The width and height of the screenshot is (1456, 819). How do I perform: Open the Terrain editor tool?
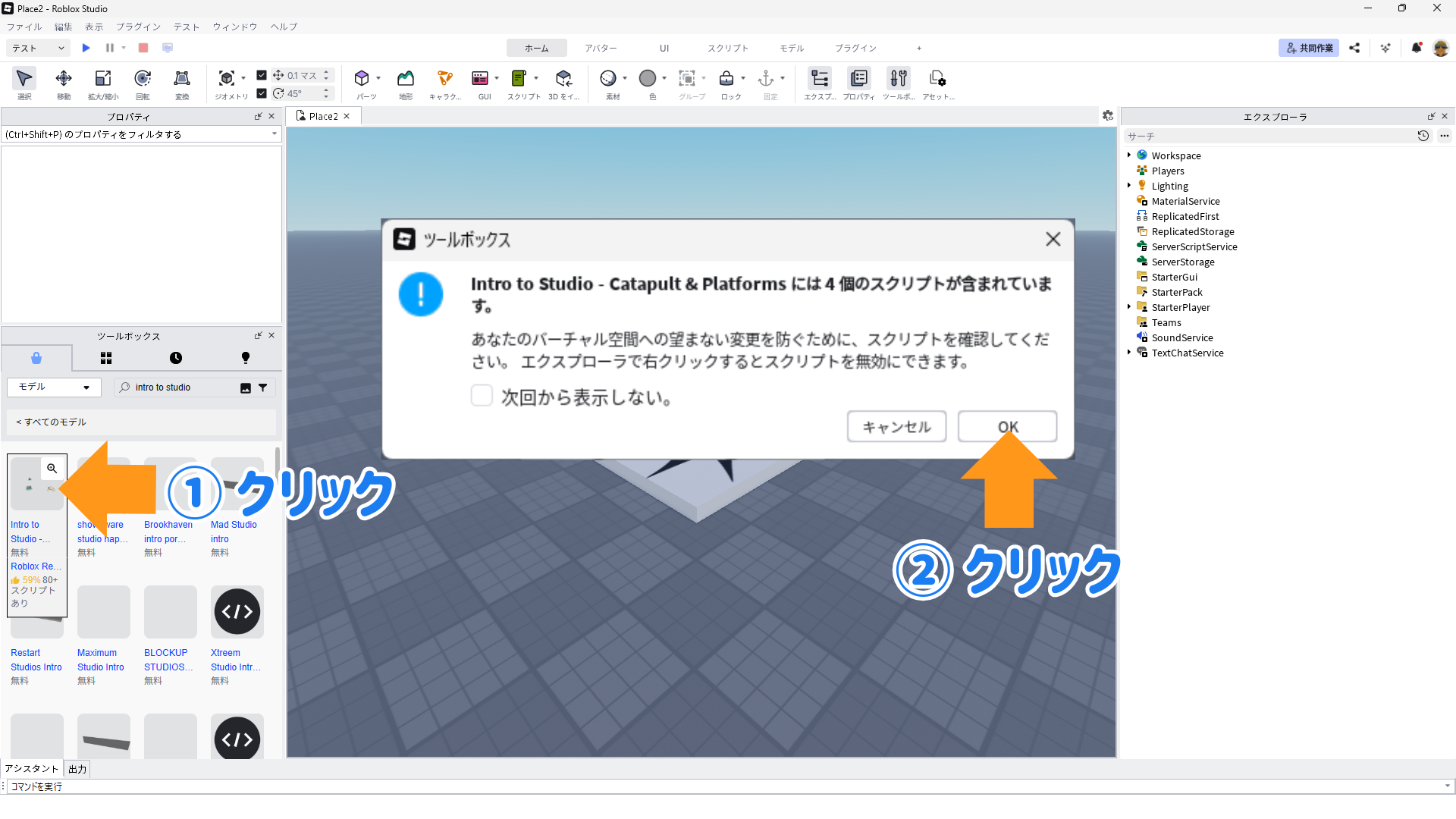[406, 78]
